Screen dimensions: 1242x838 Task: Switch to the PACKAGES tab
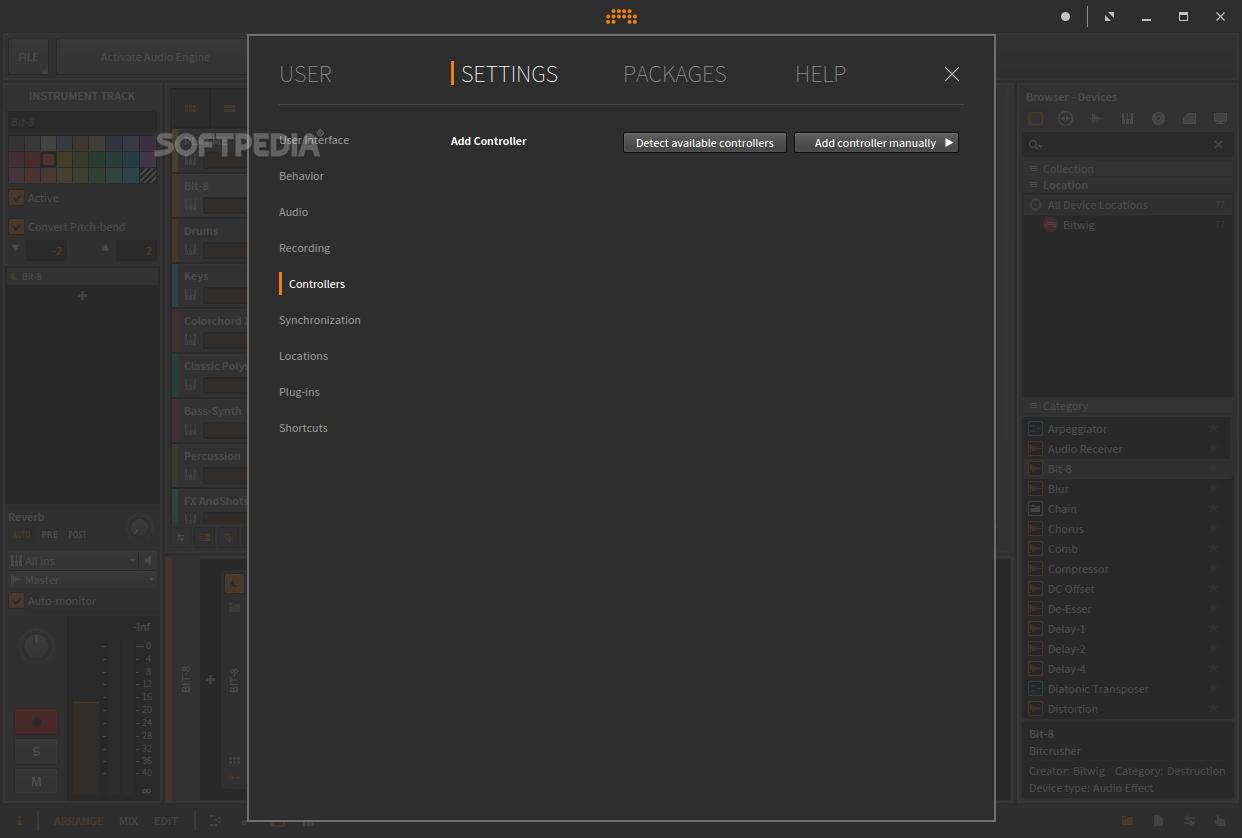[x=675, y=74]
